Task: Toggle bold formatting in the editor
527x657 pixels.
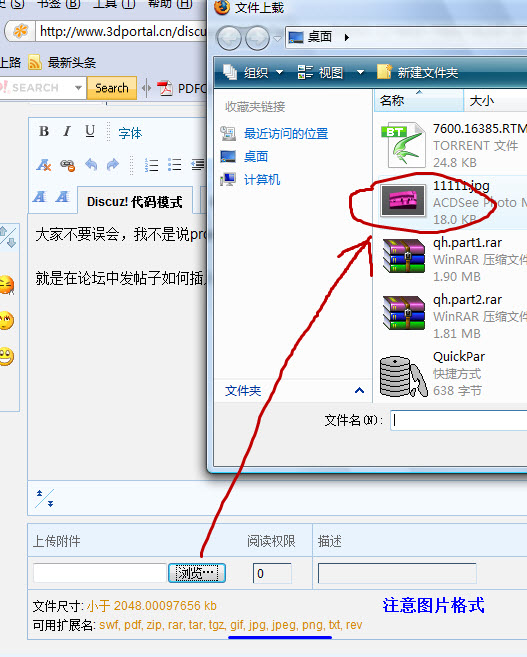Action: coord(44,132)
